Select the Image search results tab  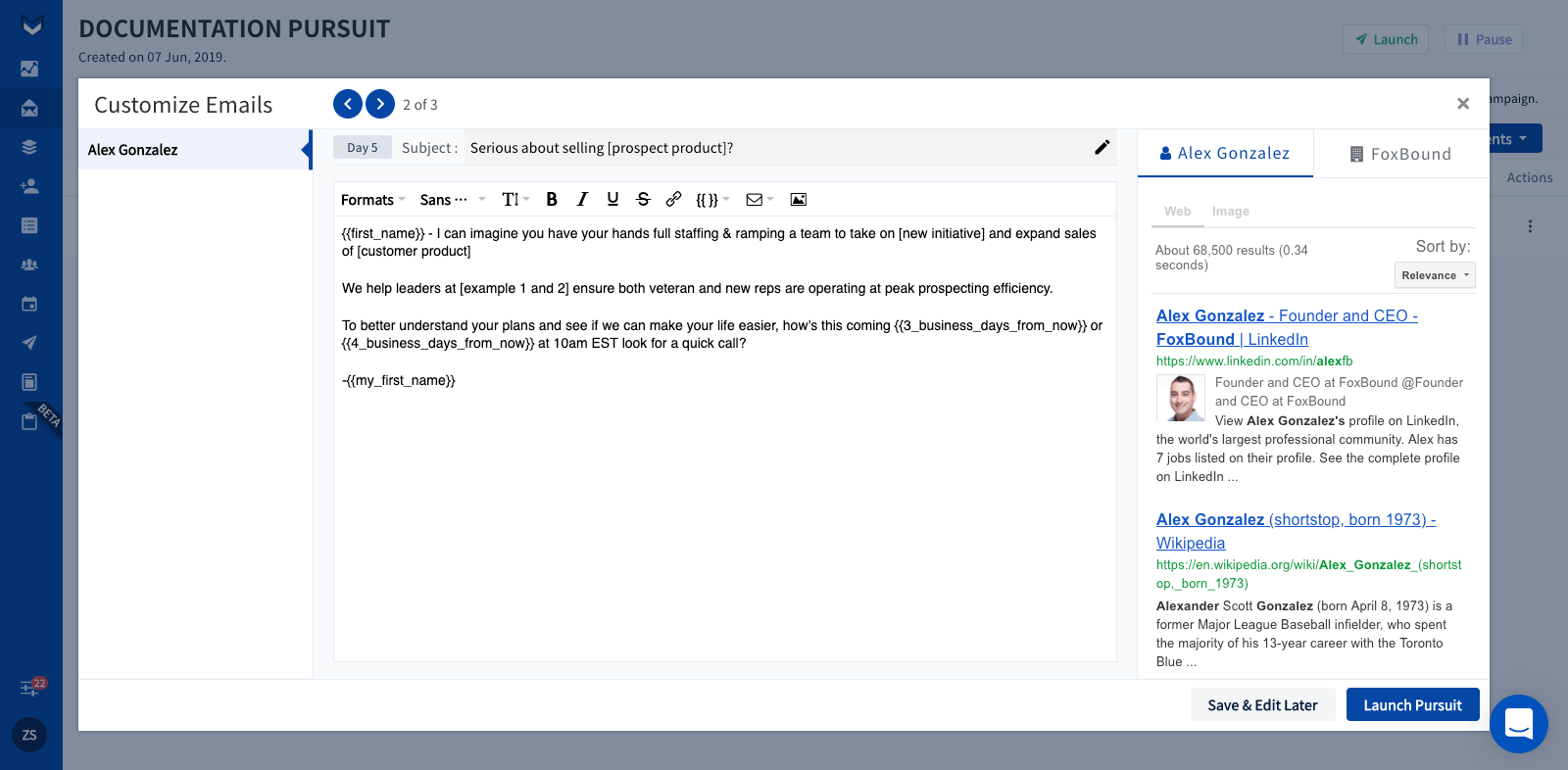tap(1231, 211)
